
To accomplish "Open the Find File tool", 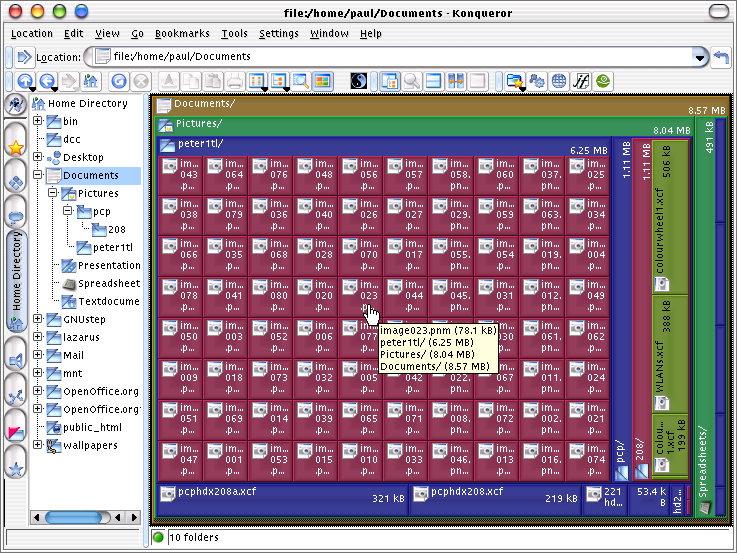I will (x=412, y=81).
